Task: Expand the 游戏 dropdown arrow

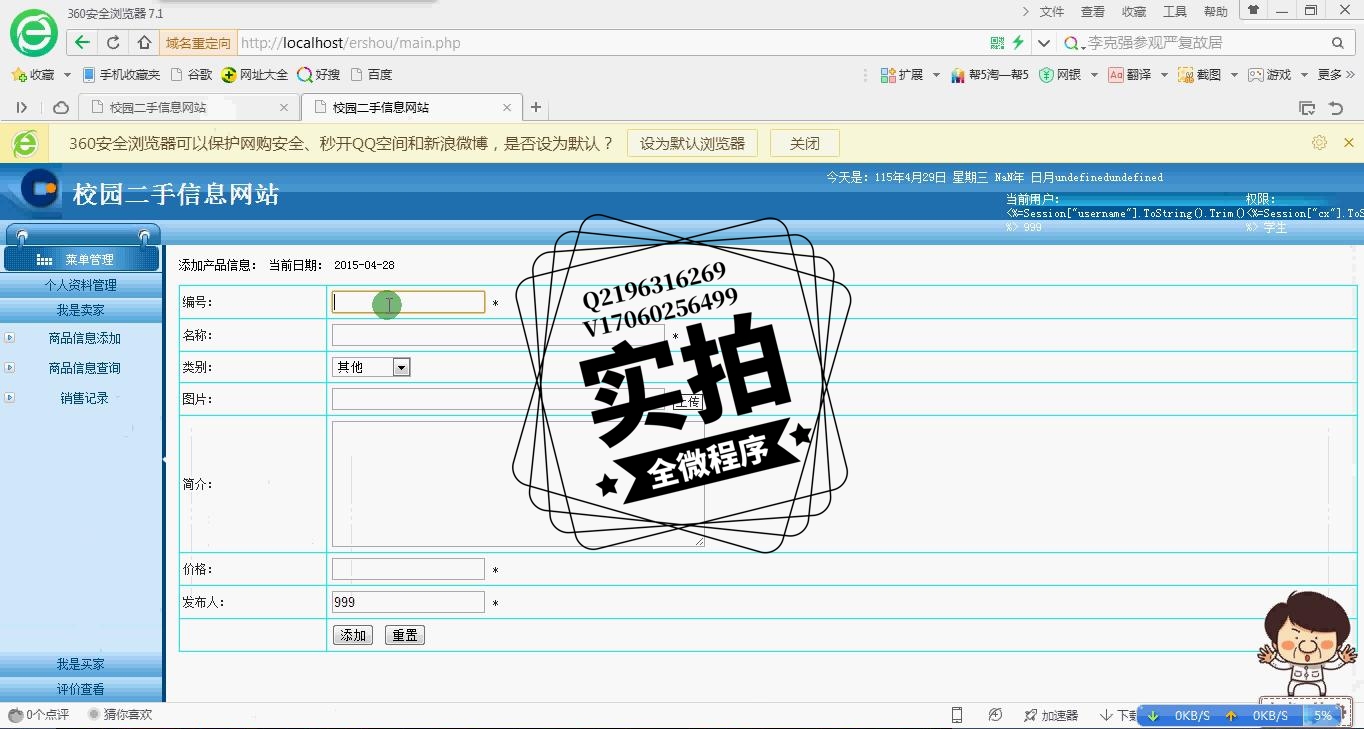Action: pyautogui.click(x=1304, y=75)
